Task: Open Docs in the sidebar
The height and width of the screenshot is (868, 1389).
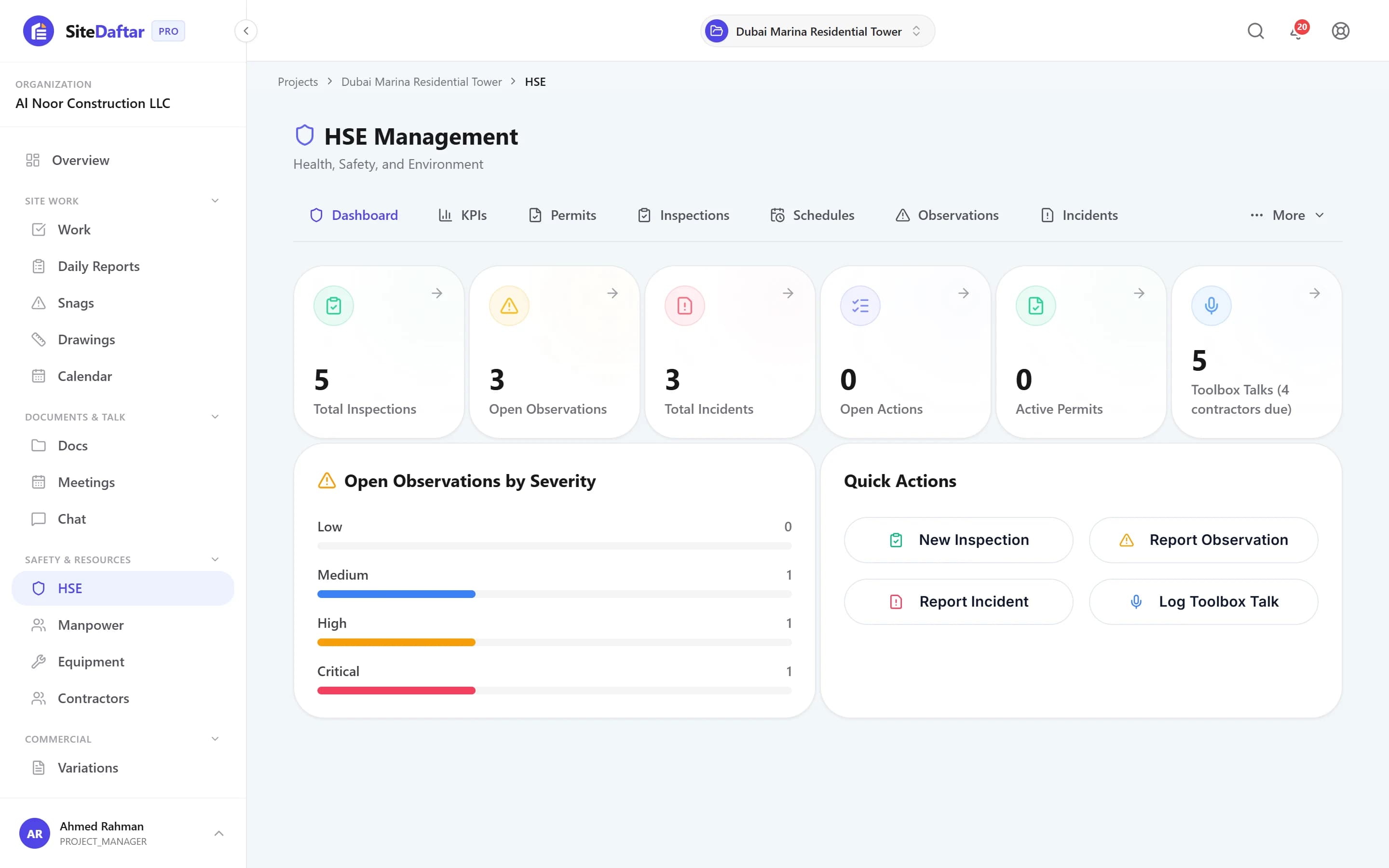Action: (123, 446)
